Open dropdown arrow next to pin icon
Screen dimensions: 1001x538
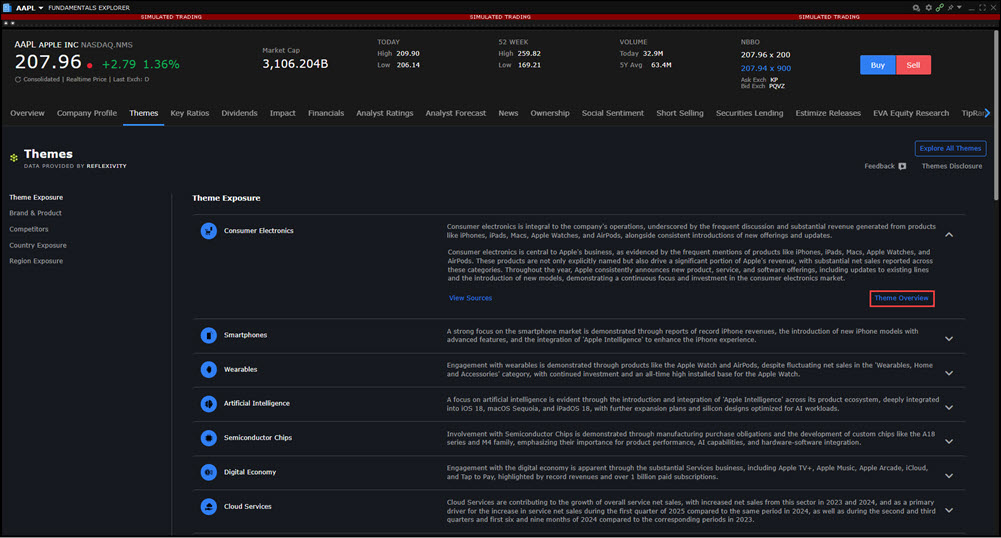960,8
